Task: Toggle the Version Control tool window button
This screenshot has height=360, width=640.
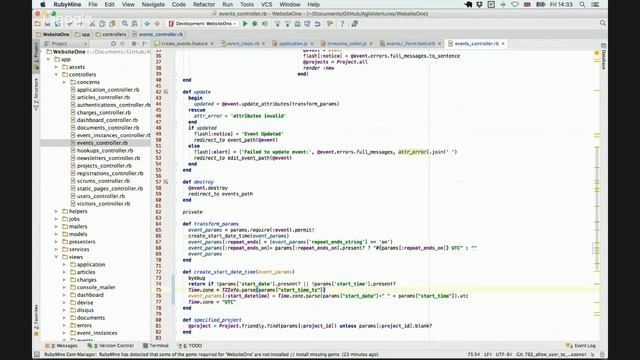Action: pyautogui.click(x=111, y=346)
